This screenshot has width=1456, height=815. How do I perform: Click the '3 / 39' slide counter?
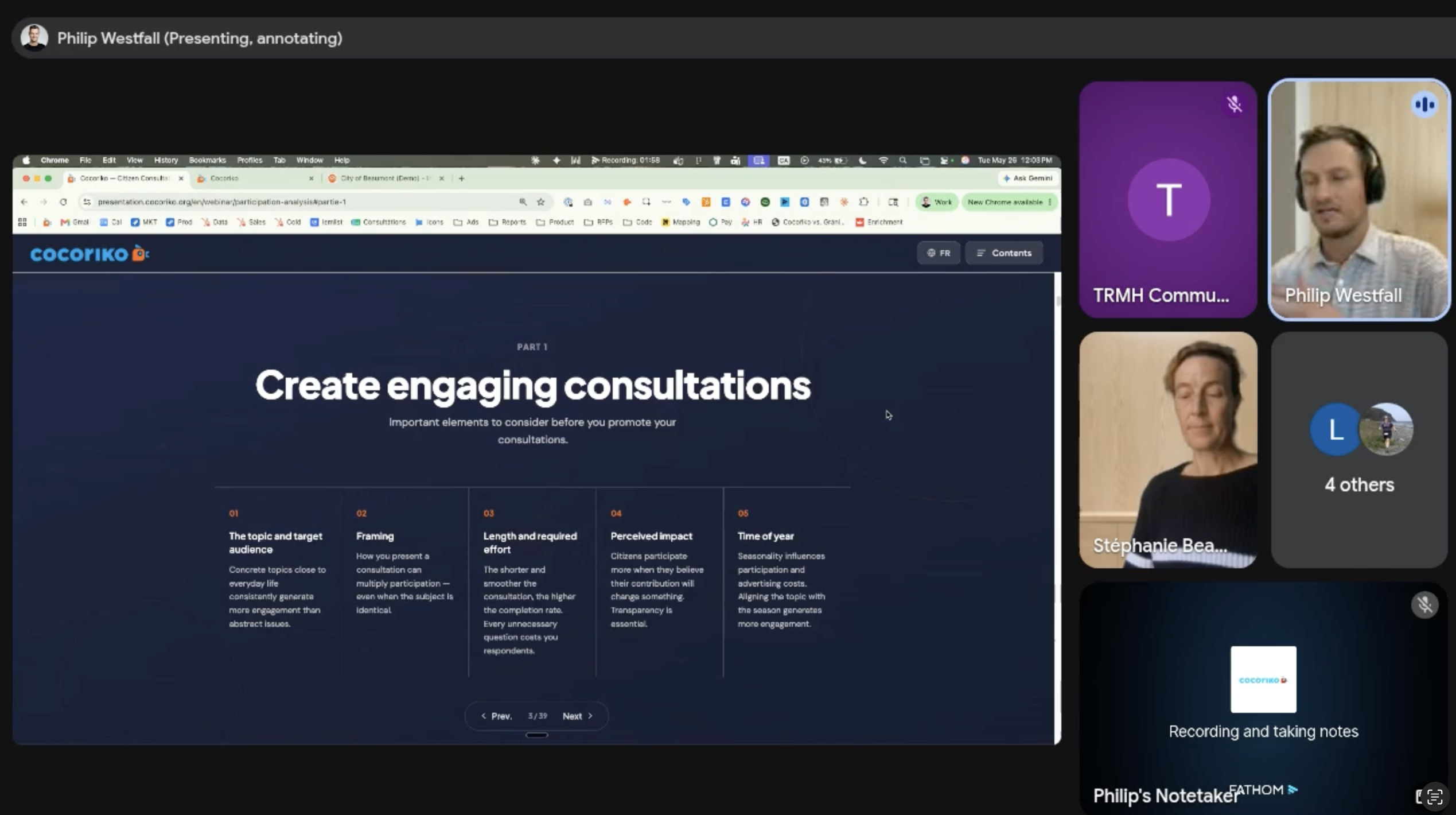[x=538, y=716]
